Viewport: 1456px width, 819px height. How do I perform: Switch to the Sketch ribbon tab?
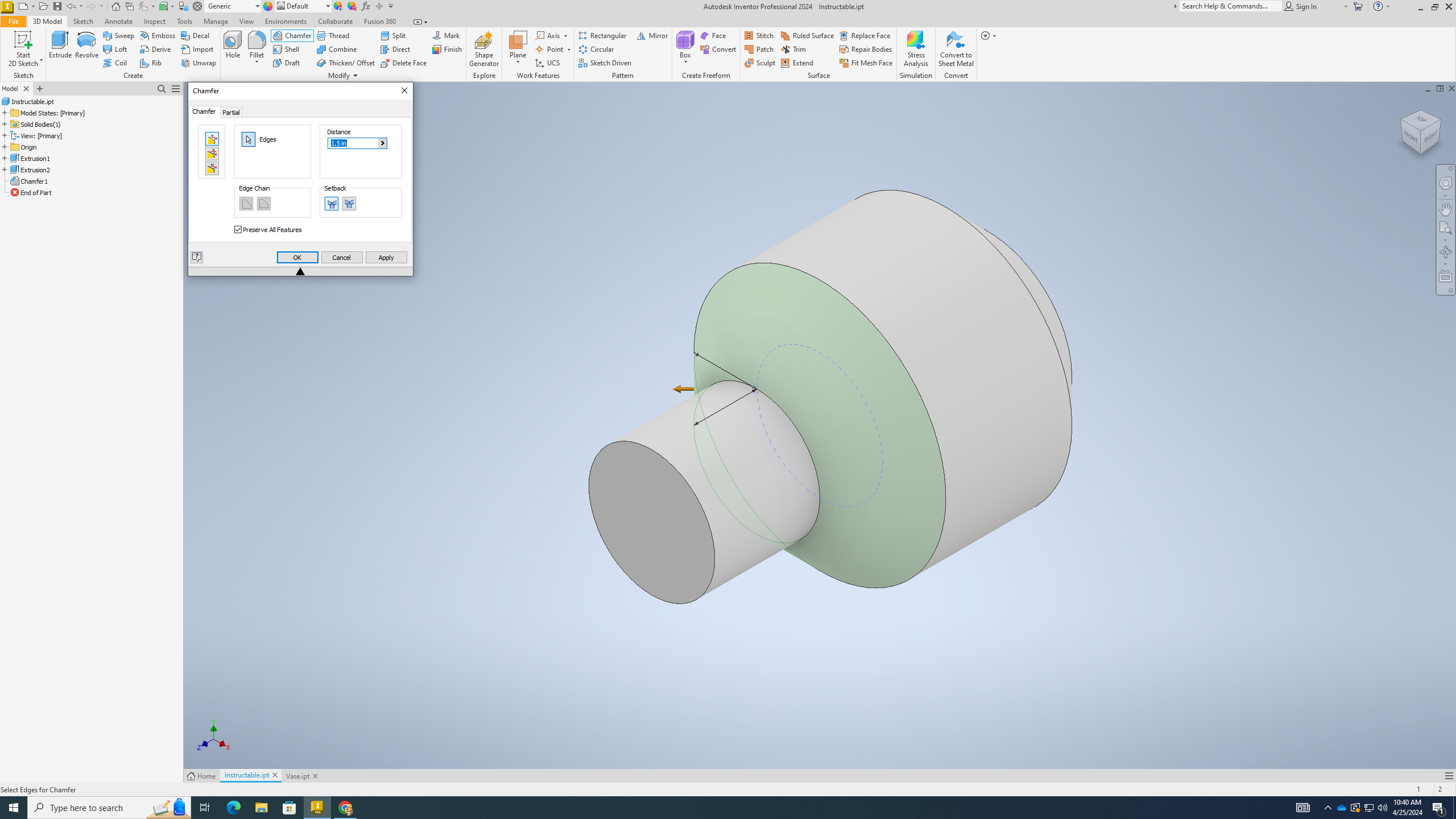click(83, 21)
